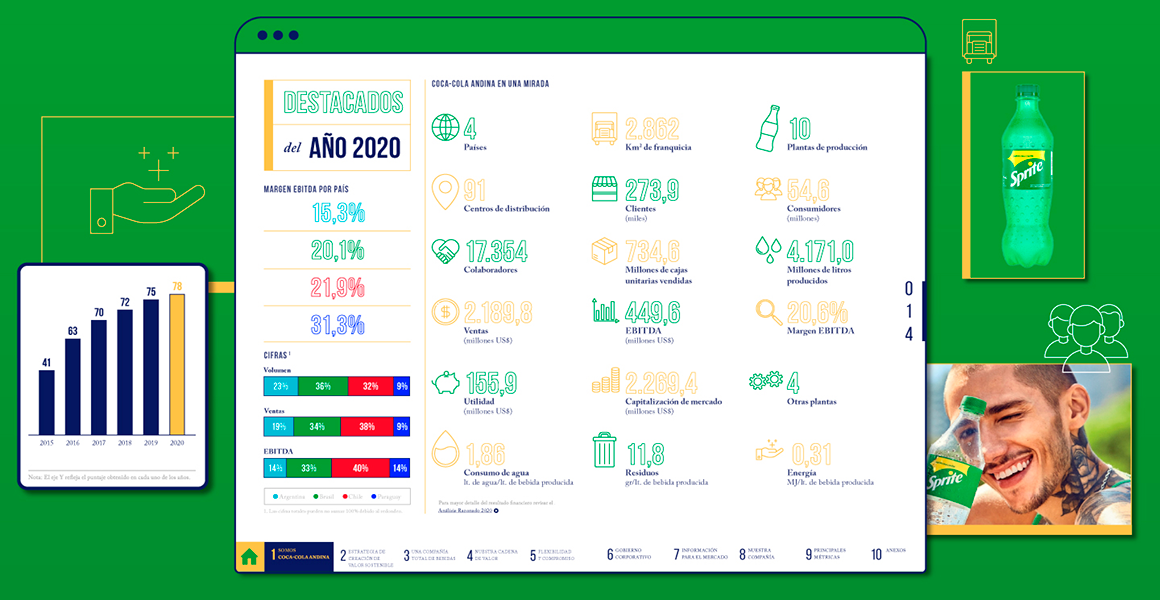Click the trash bin icon for Residuos
This screenshot has height=600, width=1160.
[604, 451]
